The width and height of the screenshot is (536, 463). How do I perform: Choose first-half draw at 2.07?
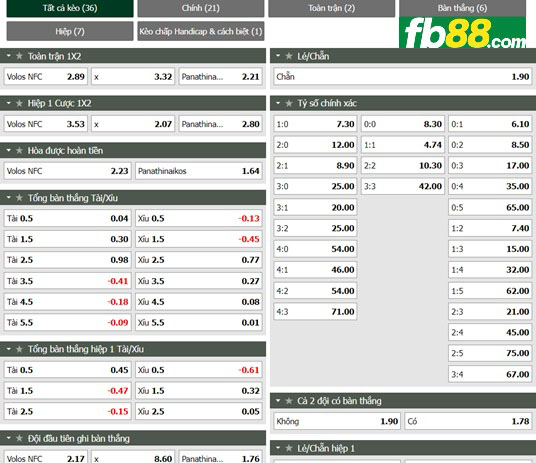click(x=133, y=124)
